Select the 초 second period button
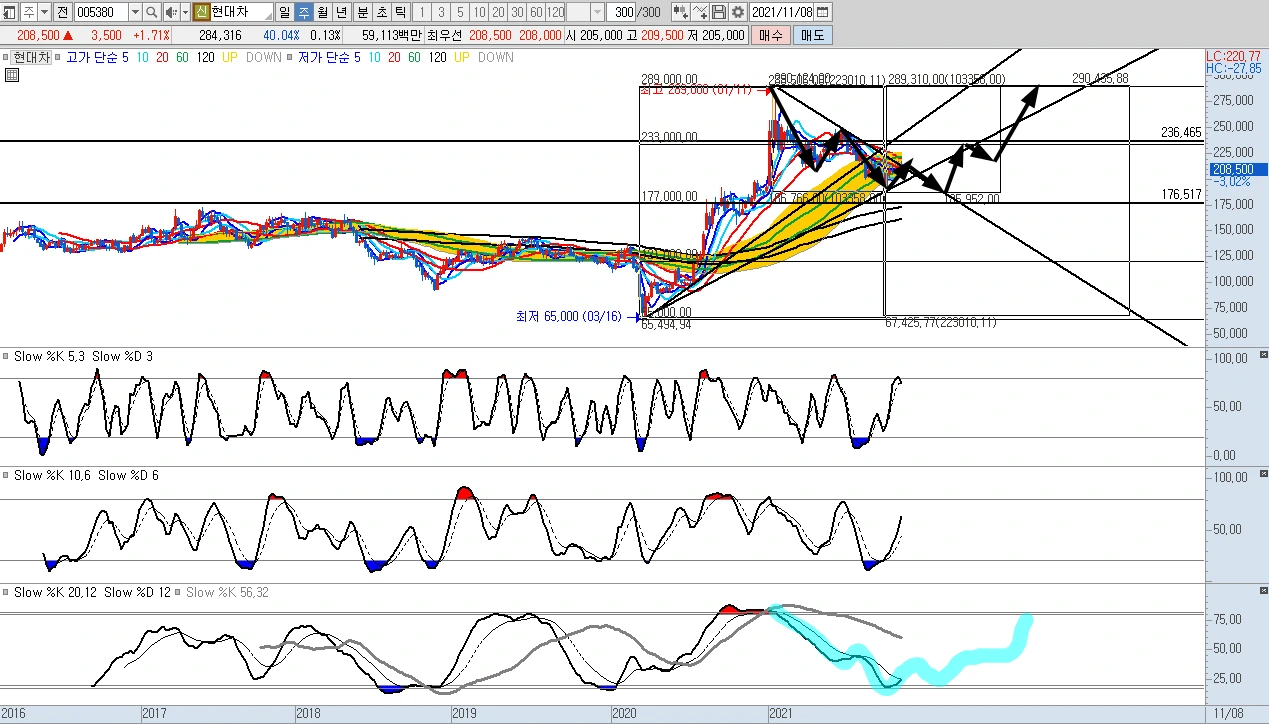The image size is (1269, 724). click(x=382, y=12)
